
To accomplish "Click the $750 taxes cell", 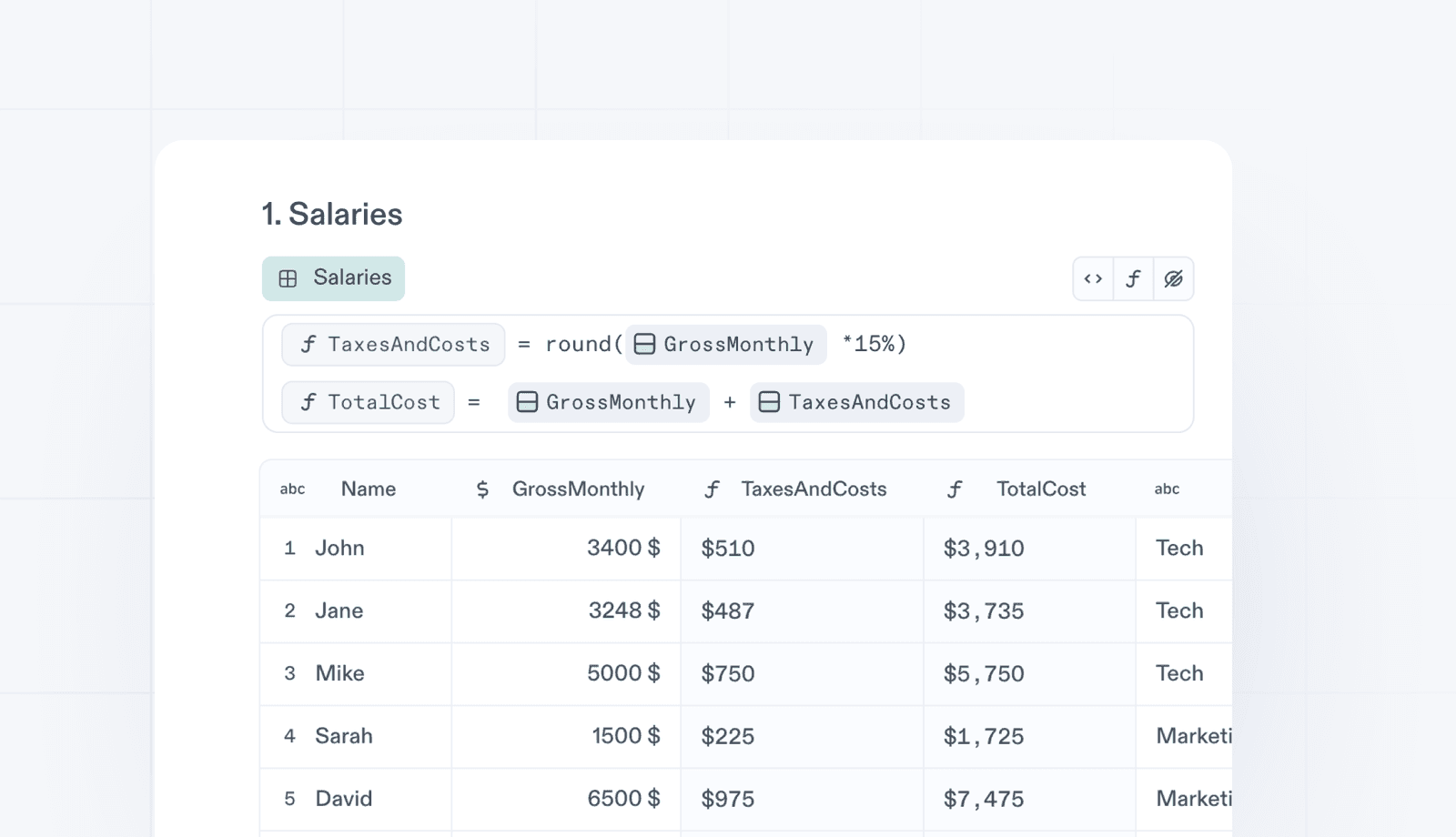I will tap(802, 674).
